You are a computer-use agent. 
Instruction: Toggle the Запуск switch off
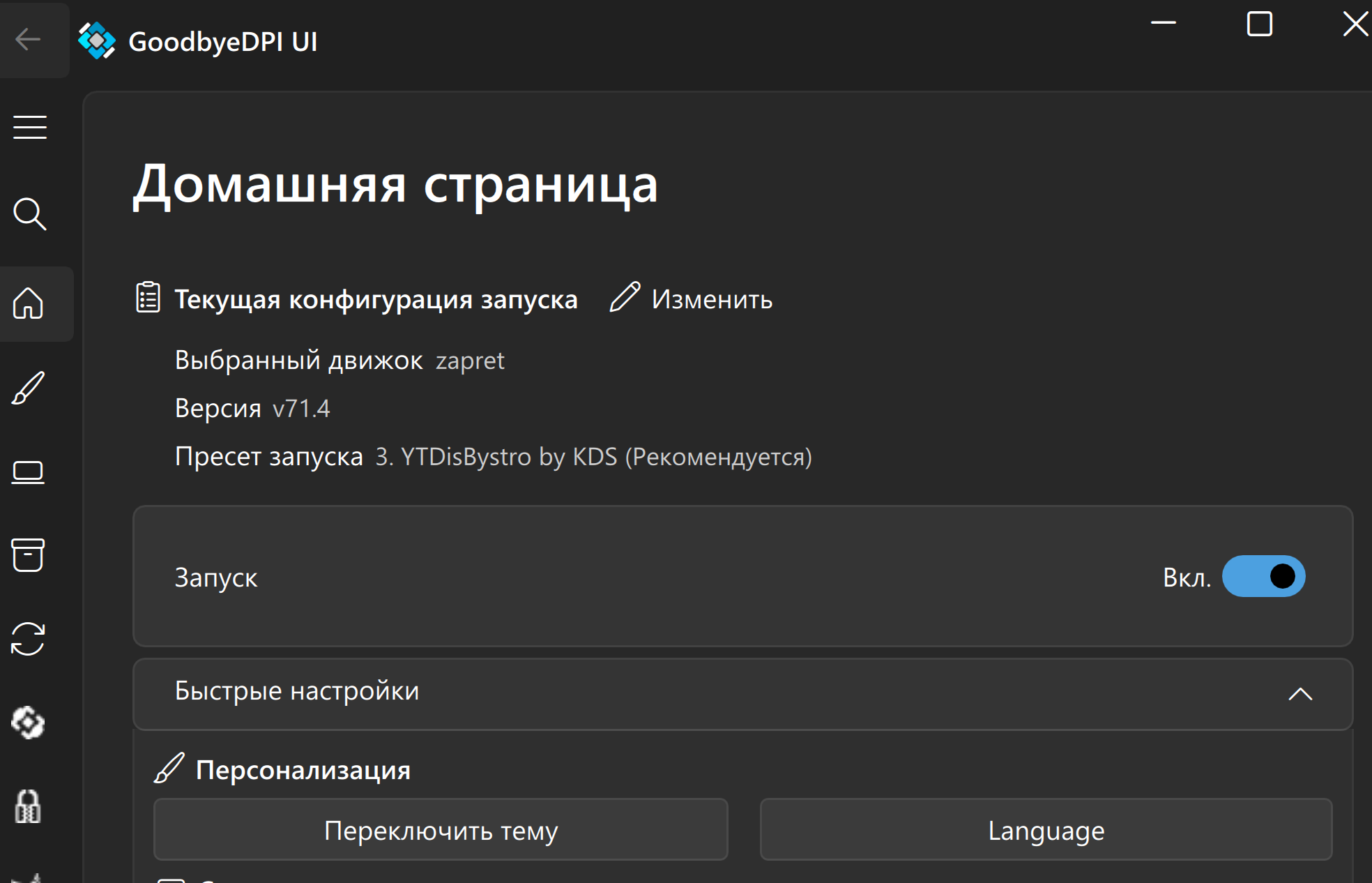tap(1263, 576)
